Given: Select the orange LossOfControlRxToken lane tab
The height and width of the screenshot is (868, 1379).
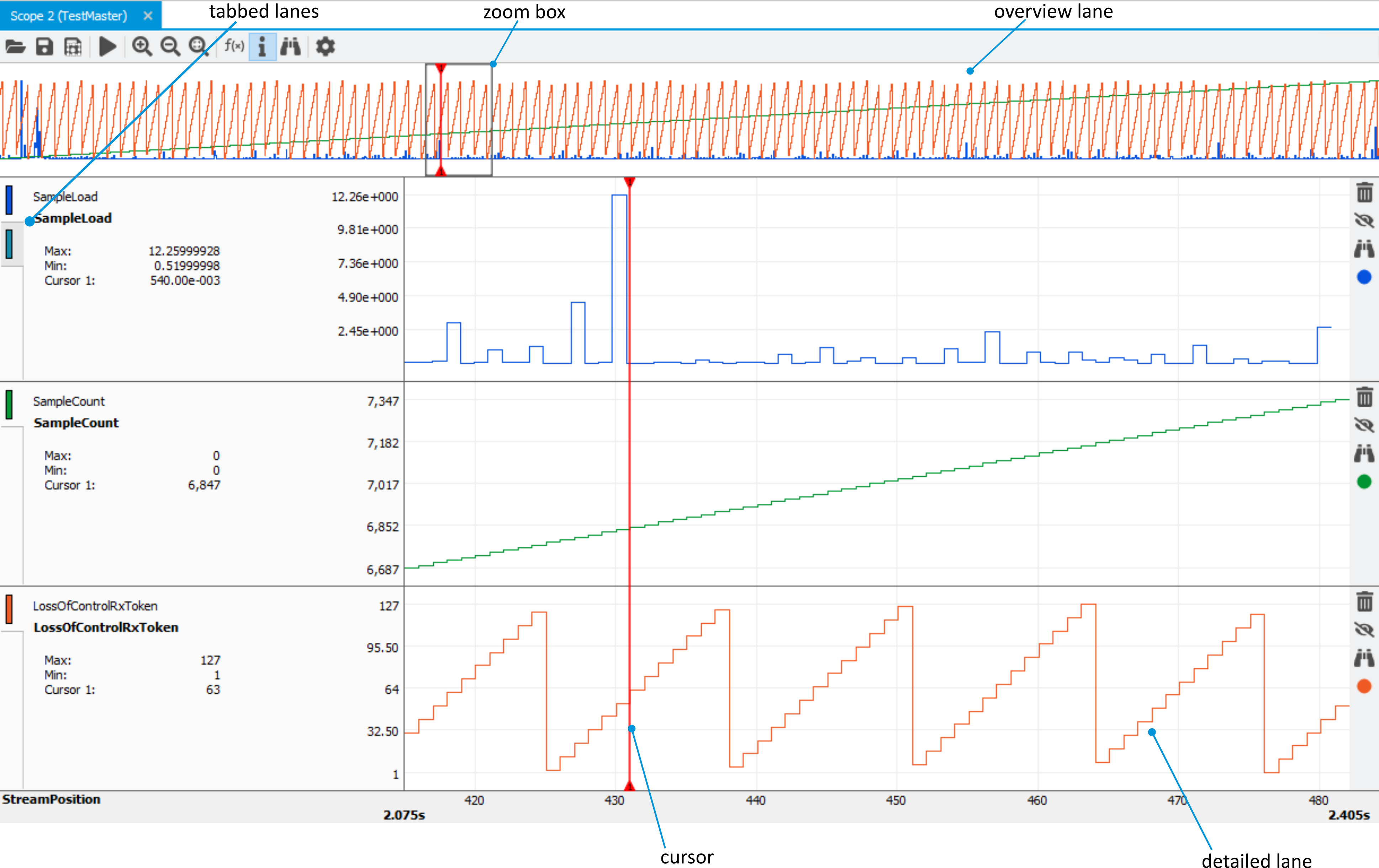Looking at the screenshot, I should click(9, 609).
